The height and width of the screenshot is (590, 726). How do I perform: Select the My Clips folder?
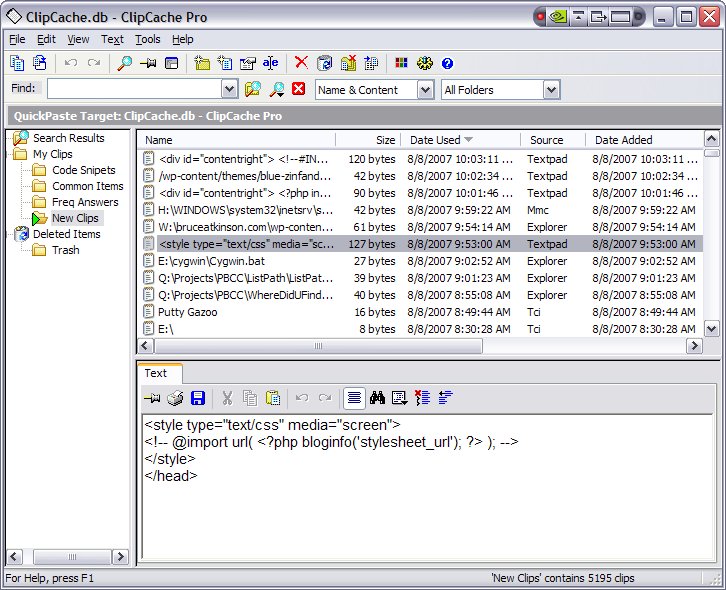pos(53,154)
